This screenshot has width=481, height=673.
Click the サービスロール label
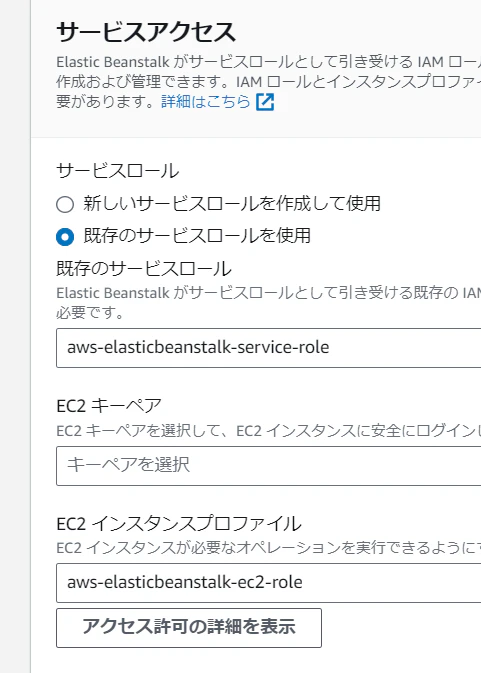point(118,171)
